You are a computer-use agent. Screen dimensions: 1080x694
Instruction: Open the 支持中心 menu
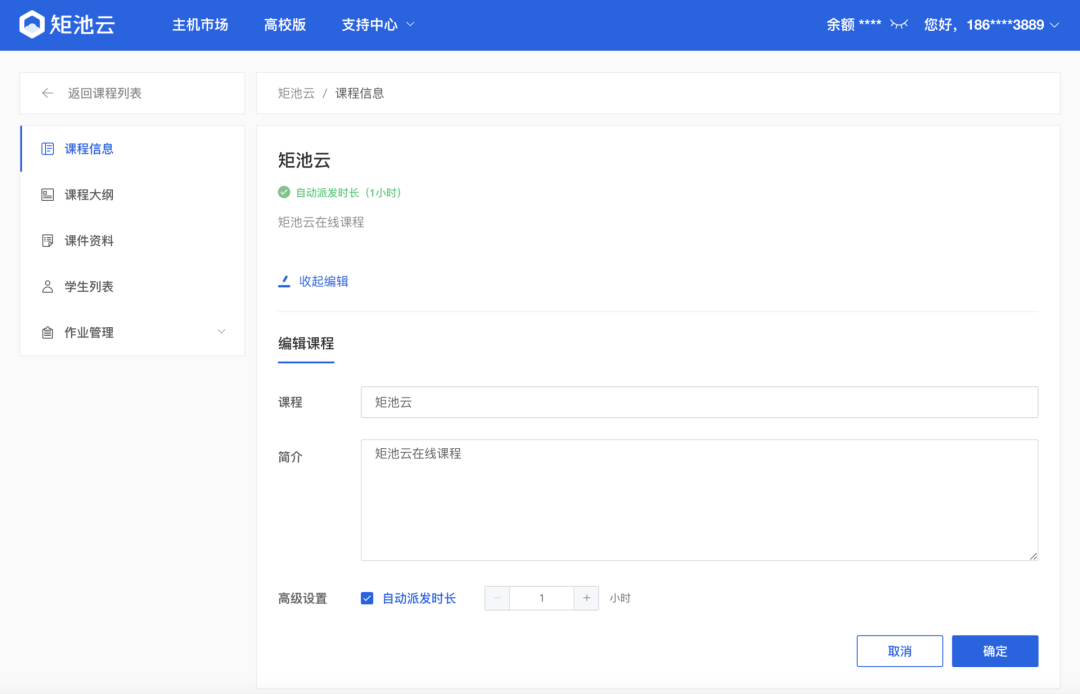click(x=377, y=25)
